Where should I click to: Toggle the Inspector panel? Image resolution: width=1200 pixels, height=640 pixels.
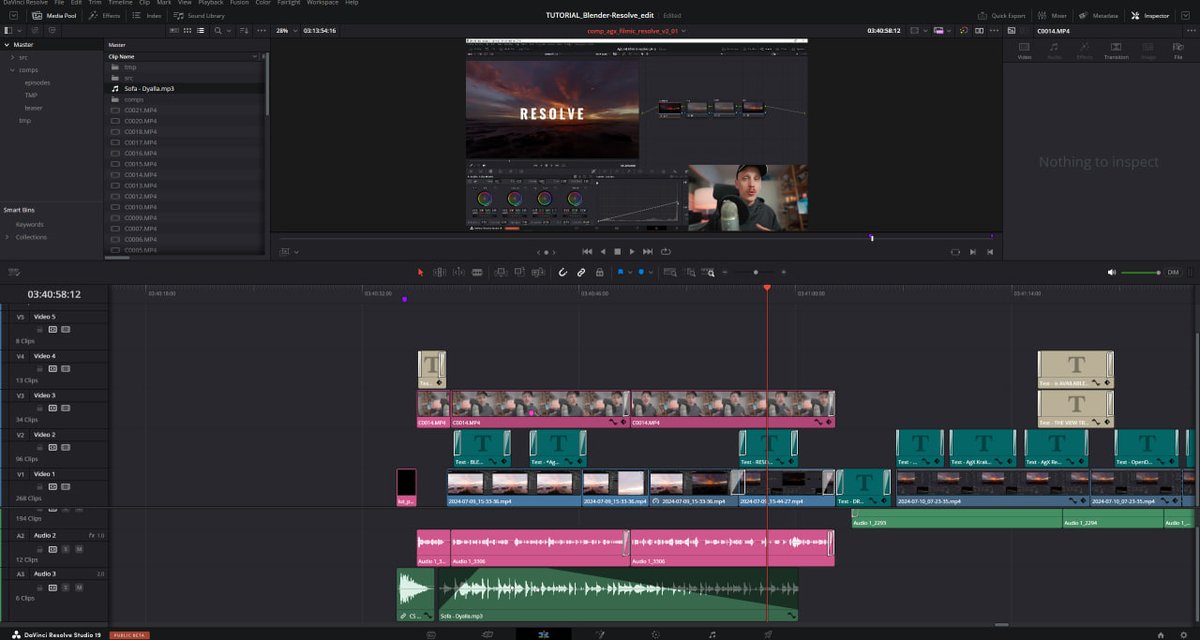tap(1151, 16)
